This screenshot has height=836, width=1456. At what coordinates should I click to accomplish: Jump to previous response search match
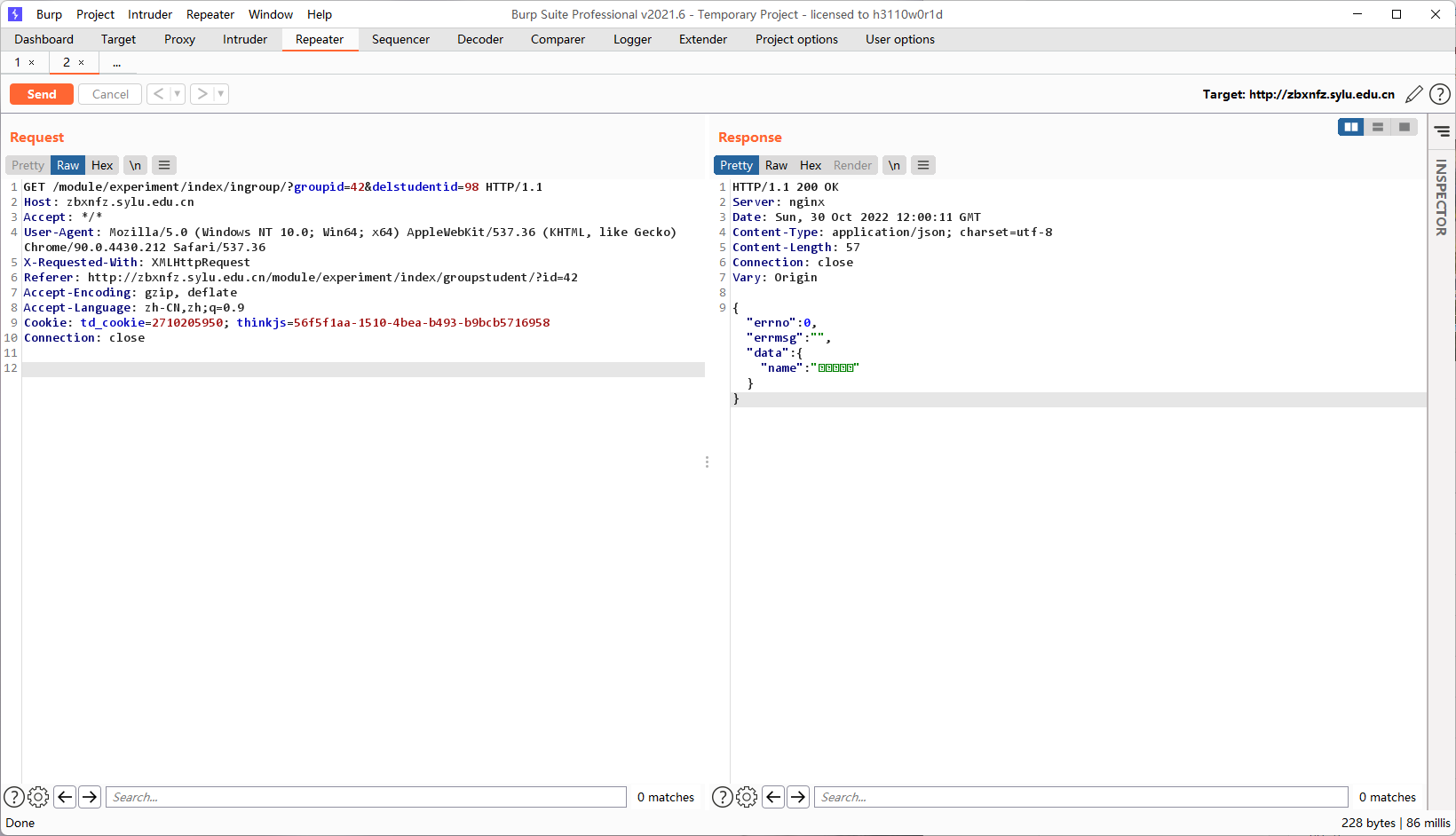click(773, 797)
